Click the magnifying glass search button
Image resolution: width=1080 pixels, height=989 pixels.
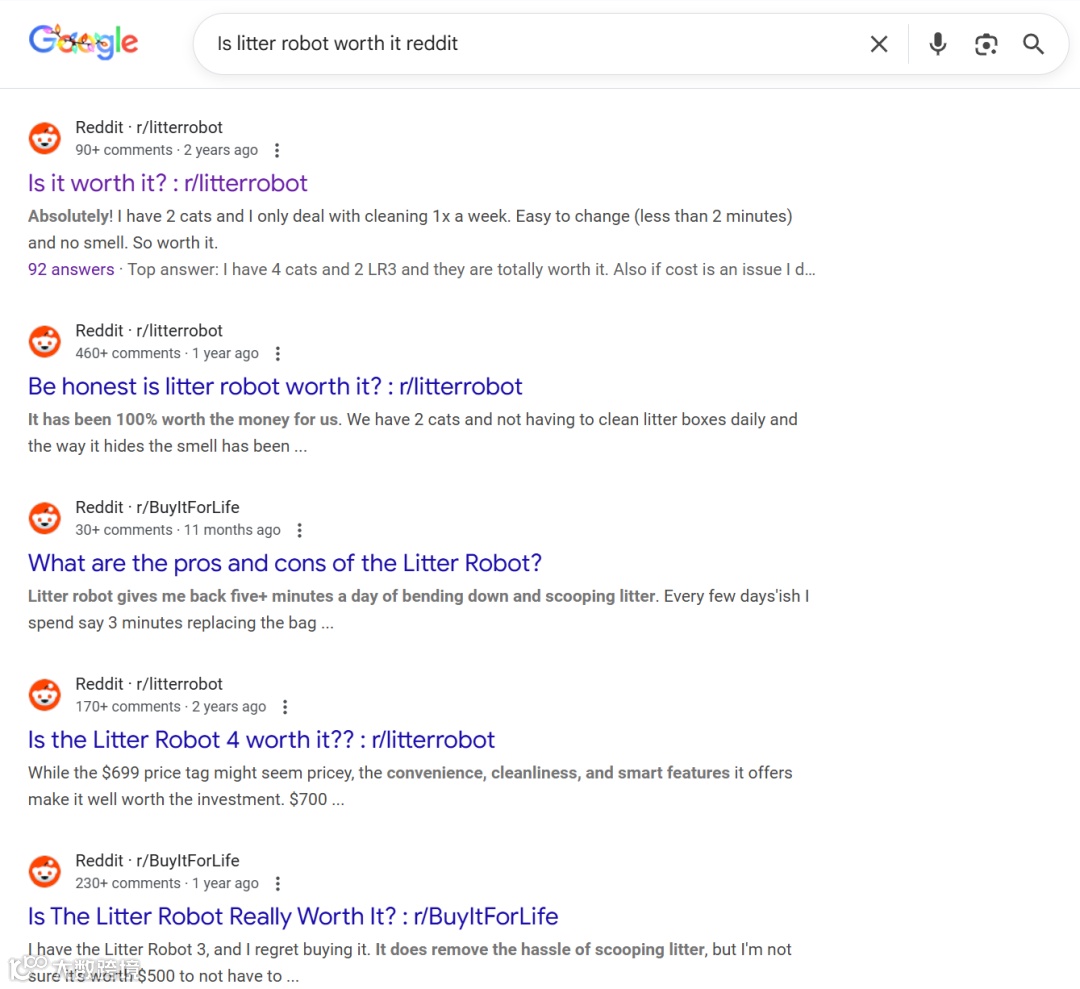click(1033, 44)
